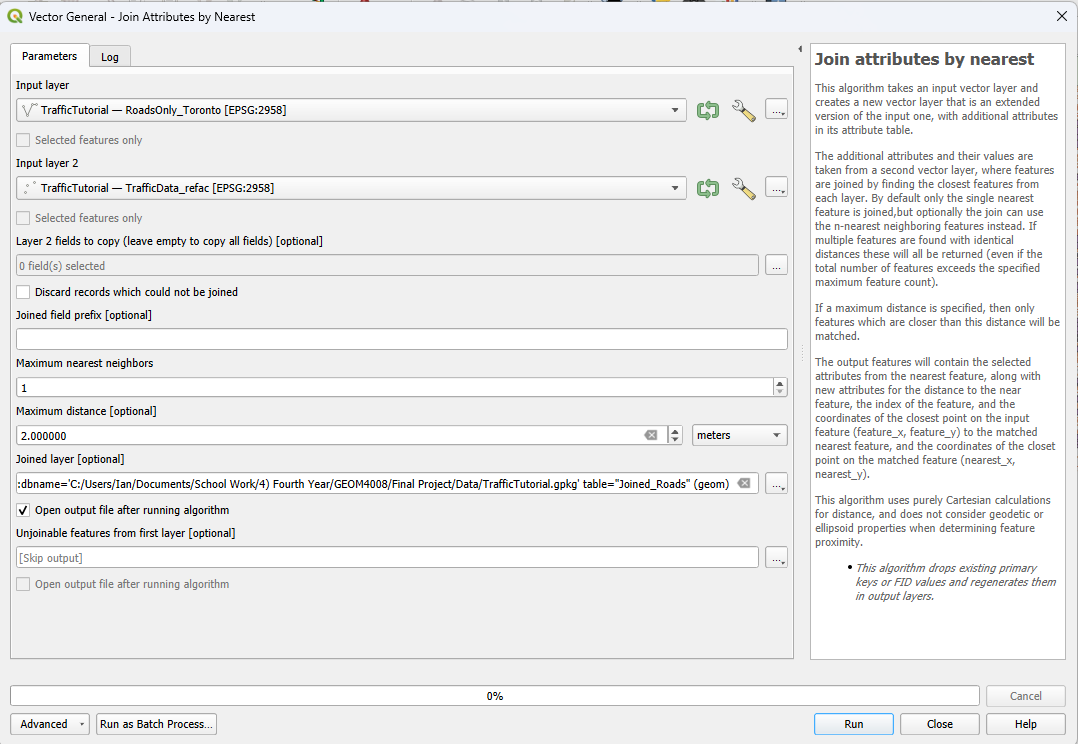Screen dimensions: 1078x744
Task: Click browse button beside Input layer 2
Action: pos(776,188)
